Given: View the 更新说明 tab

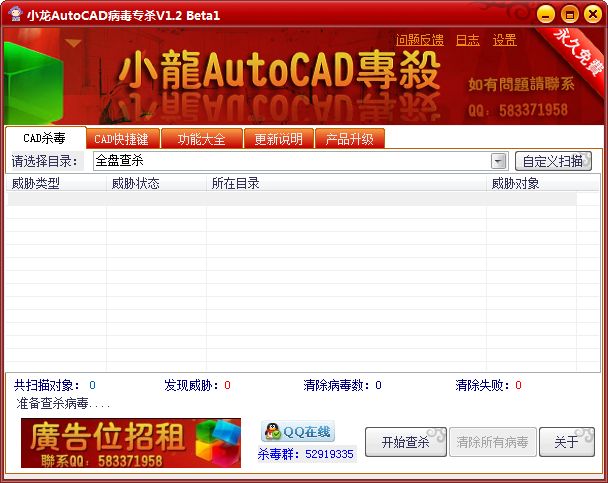Looking at the screenshot, I should pos(278,139).
